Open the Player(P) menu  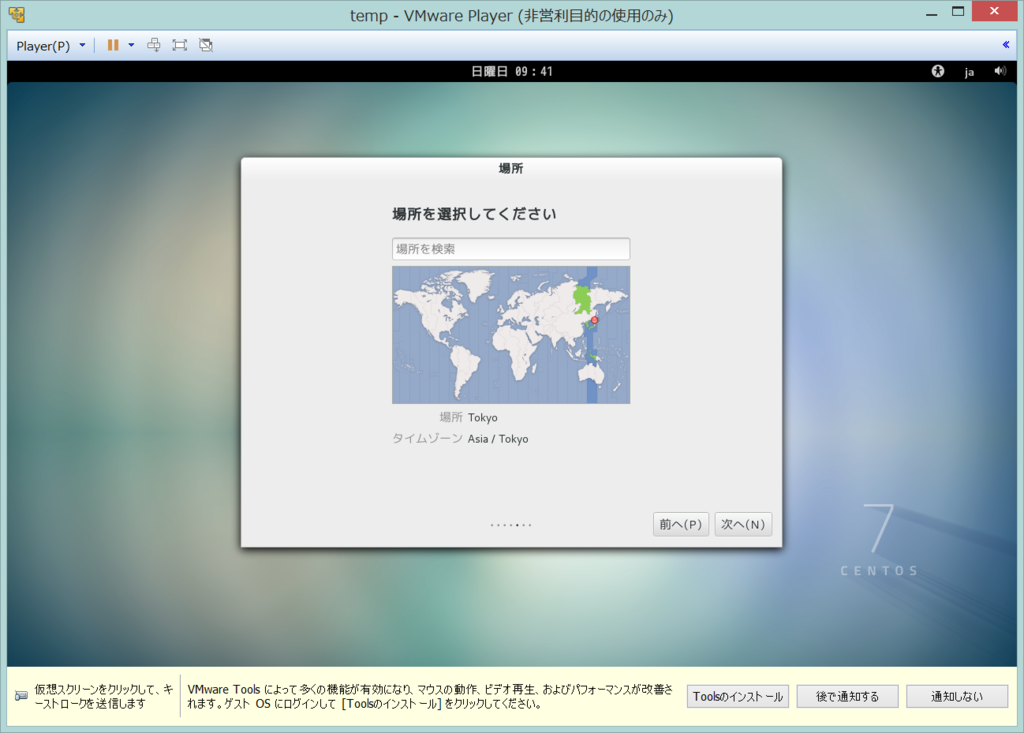click(x=43, y=46)
